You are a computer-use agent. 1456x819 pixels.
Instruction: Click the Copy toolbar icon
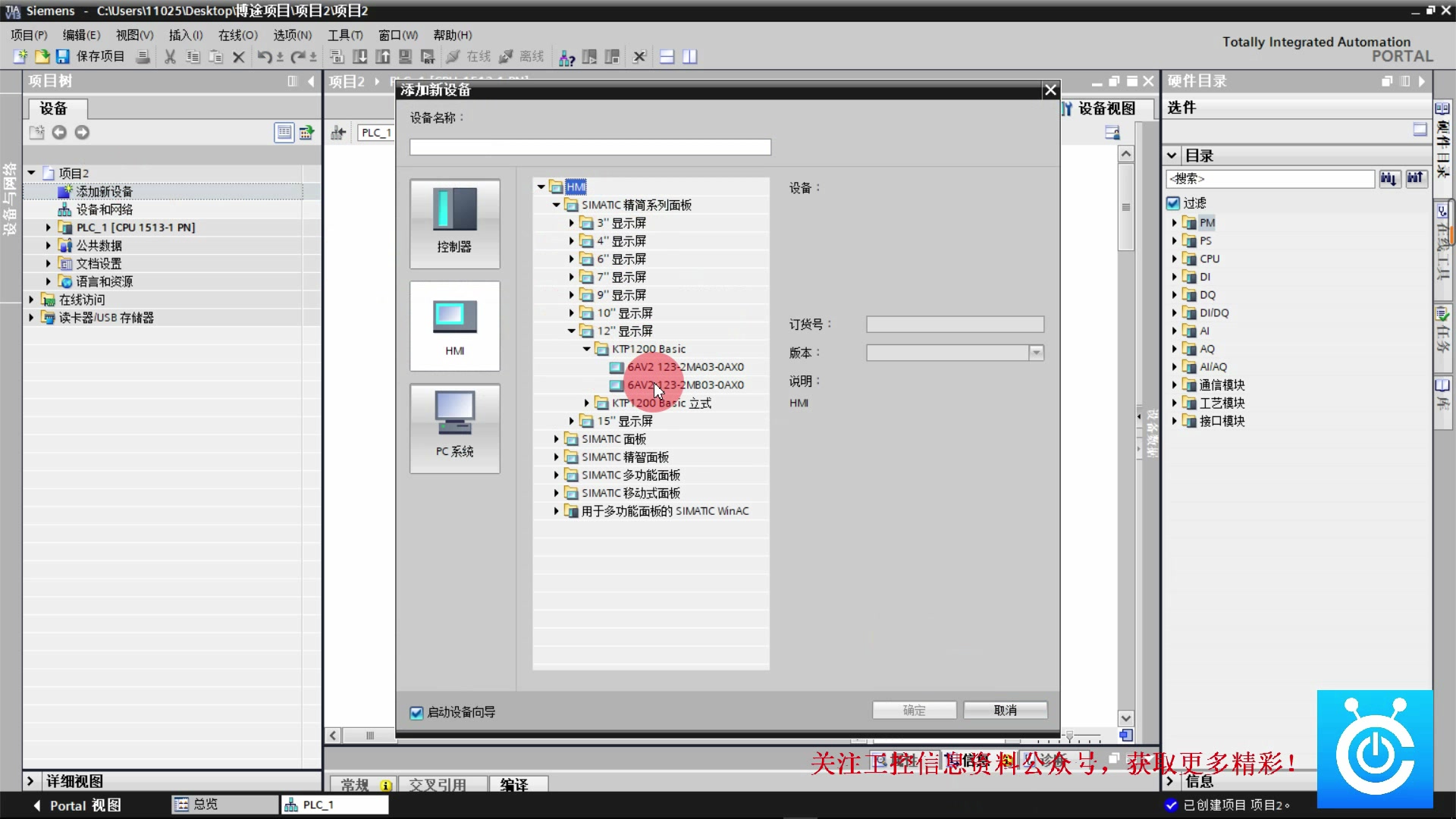(193, 57)
